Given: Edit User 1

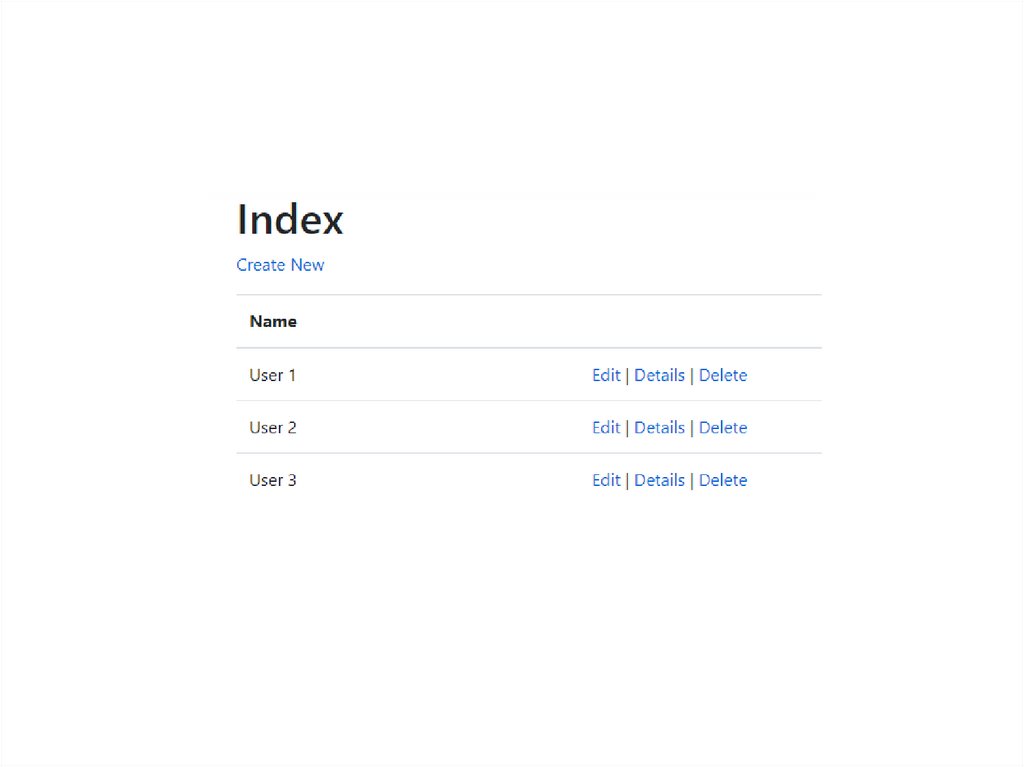Looking at the screenshot, I should point(606,375).
